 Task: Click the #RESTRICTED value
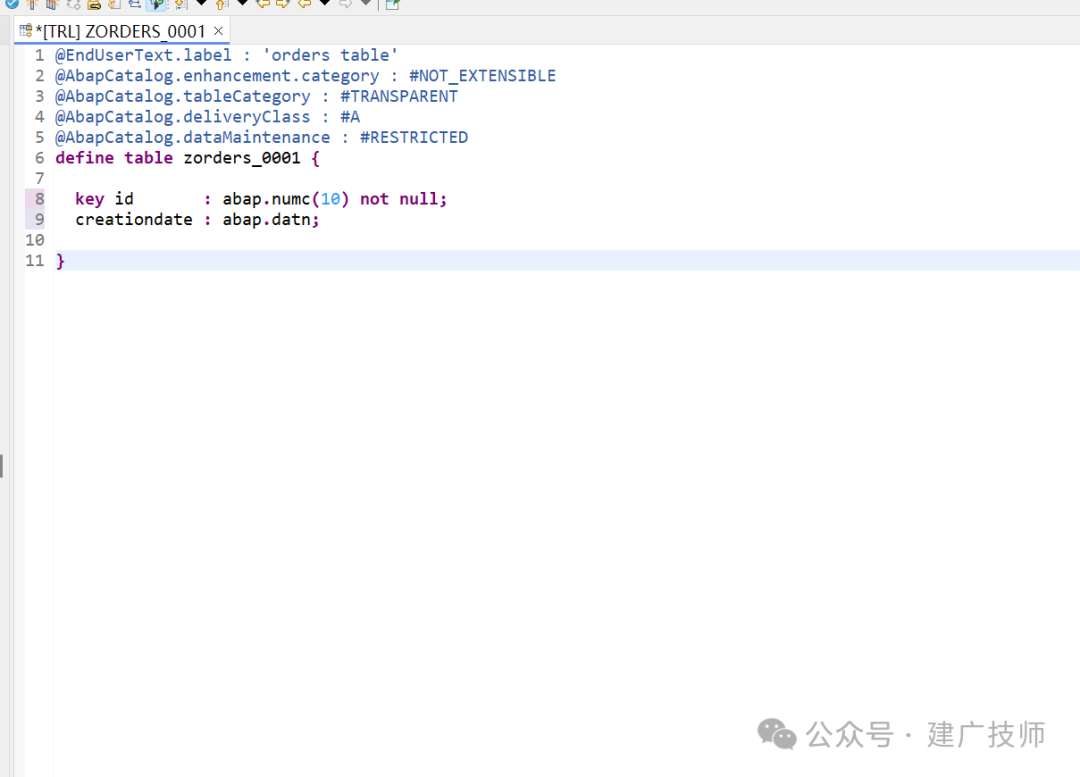(x=414, y=138)
